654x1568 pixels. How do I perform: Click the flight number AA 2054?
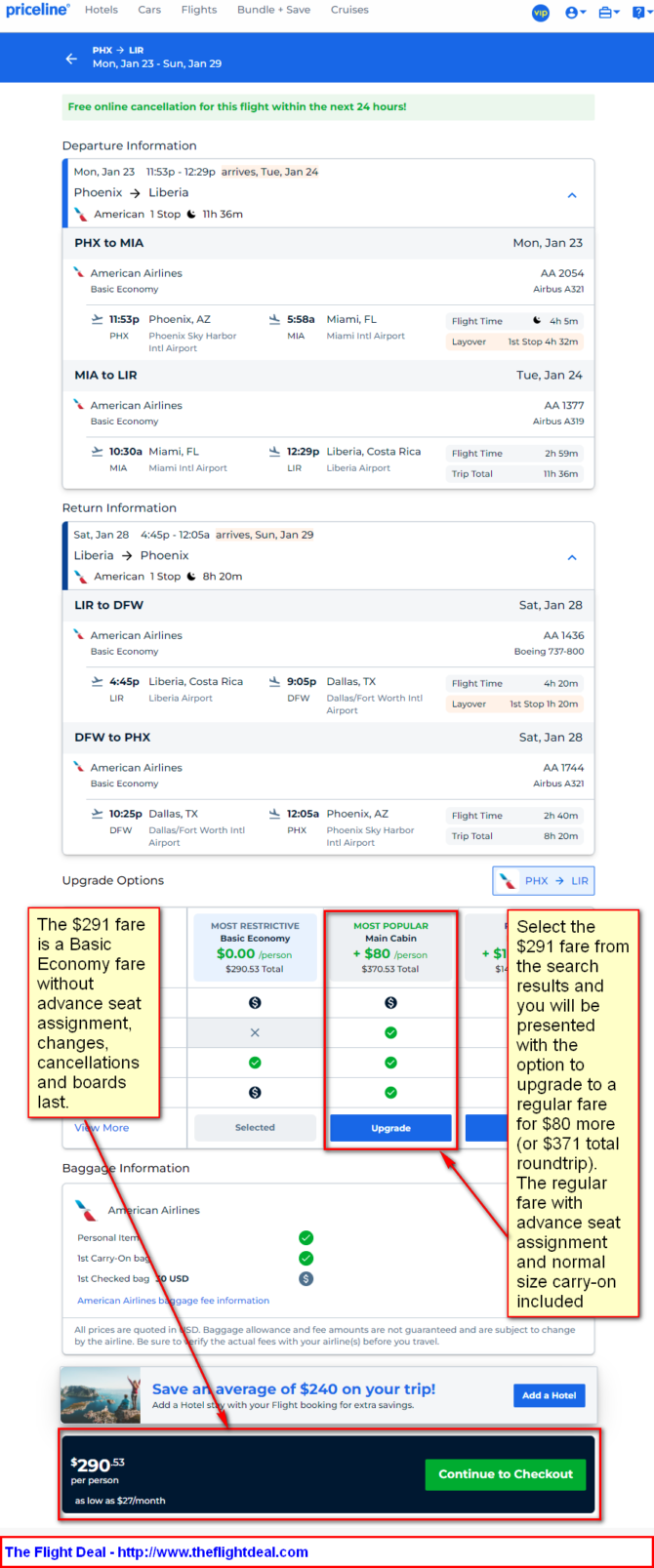coord(562,273)
